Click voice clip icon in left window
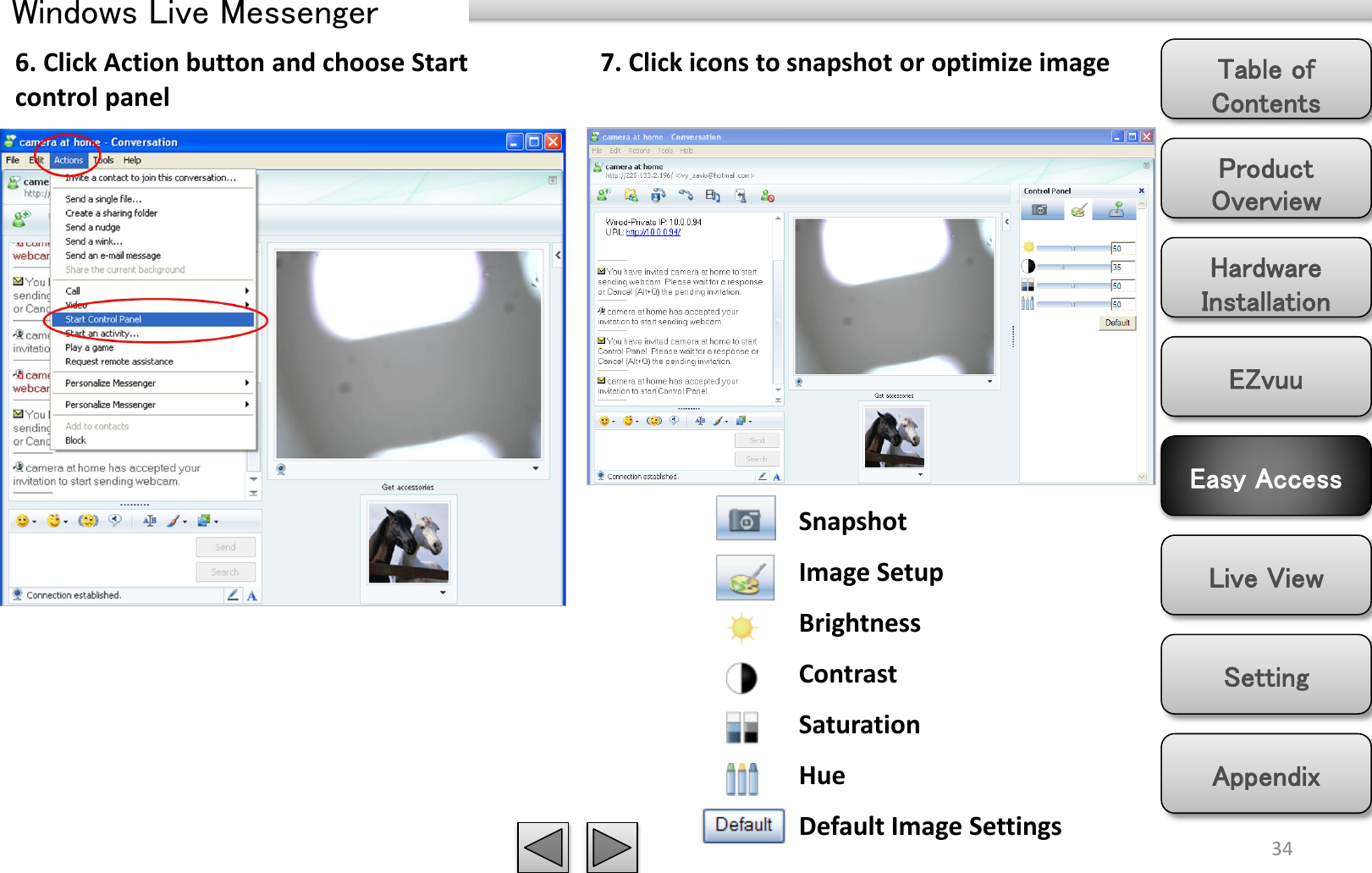1372x873 pixels. [x=115, y=520]
